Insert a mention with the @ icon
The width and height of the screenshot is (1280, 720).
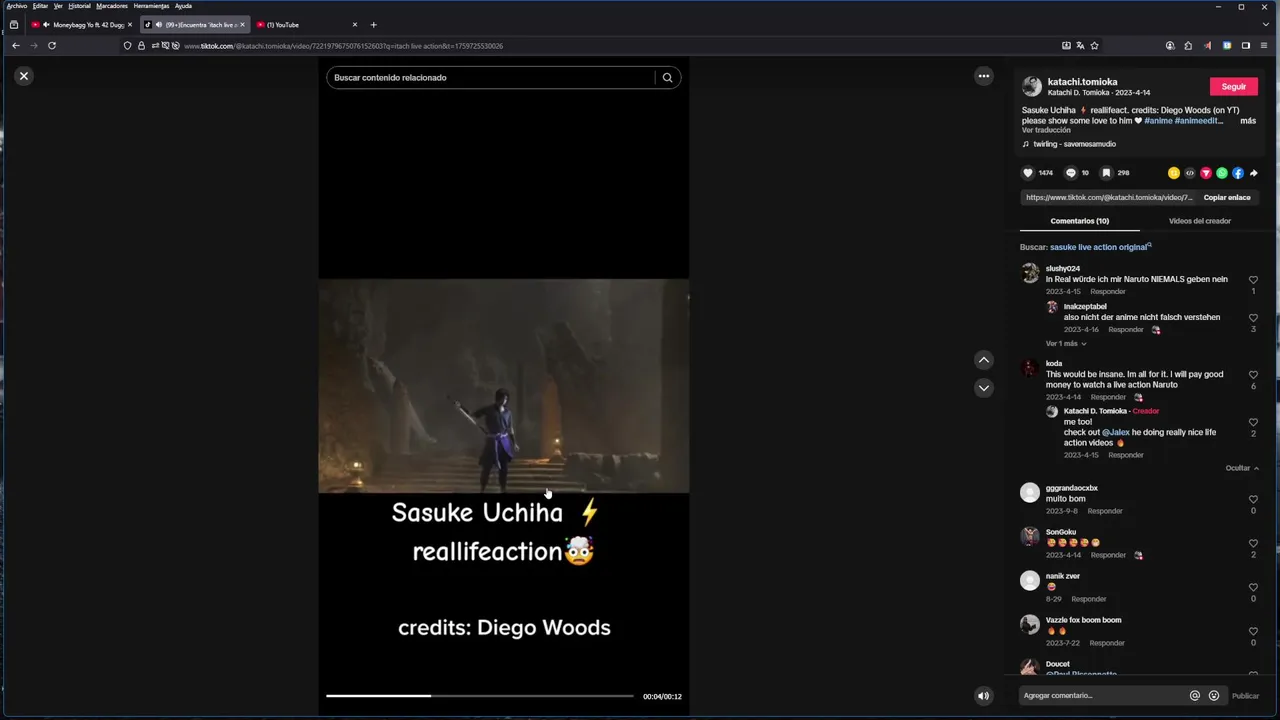[1195, 696]
